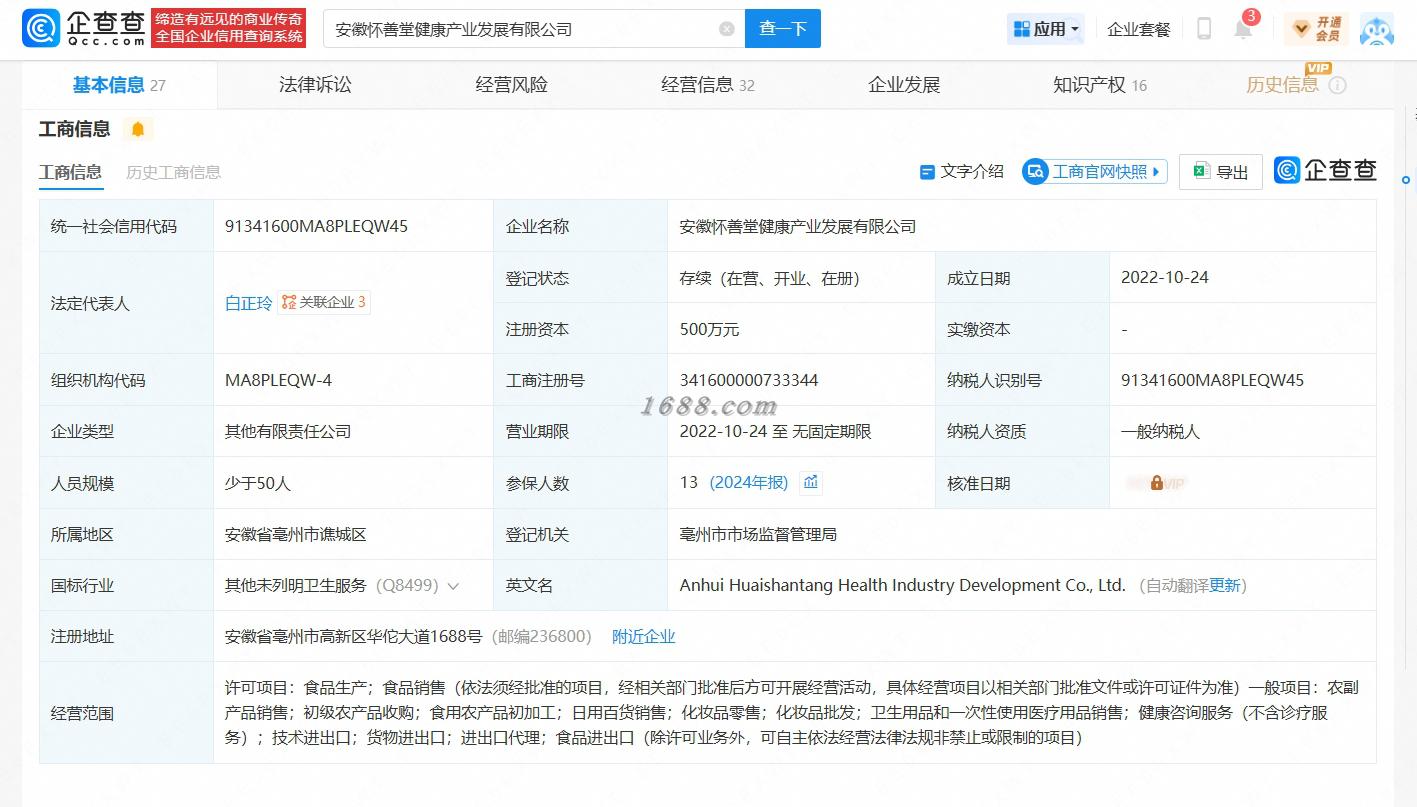Open the 应用 dropdown menu
The width and height of the screenshot is (1417, 807).
coord(1045,29)
